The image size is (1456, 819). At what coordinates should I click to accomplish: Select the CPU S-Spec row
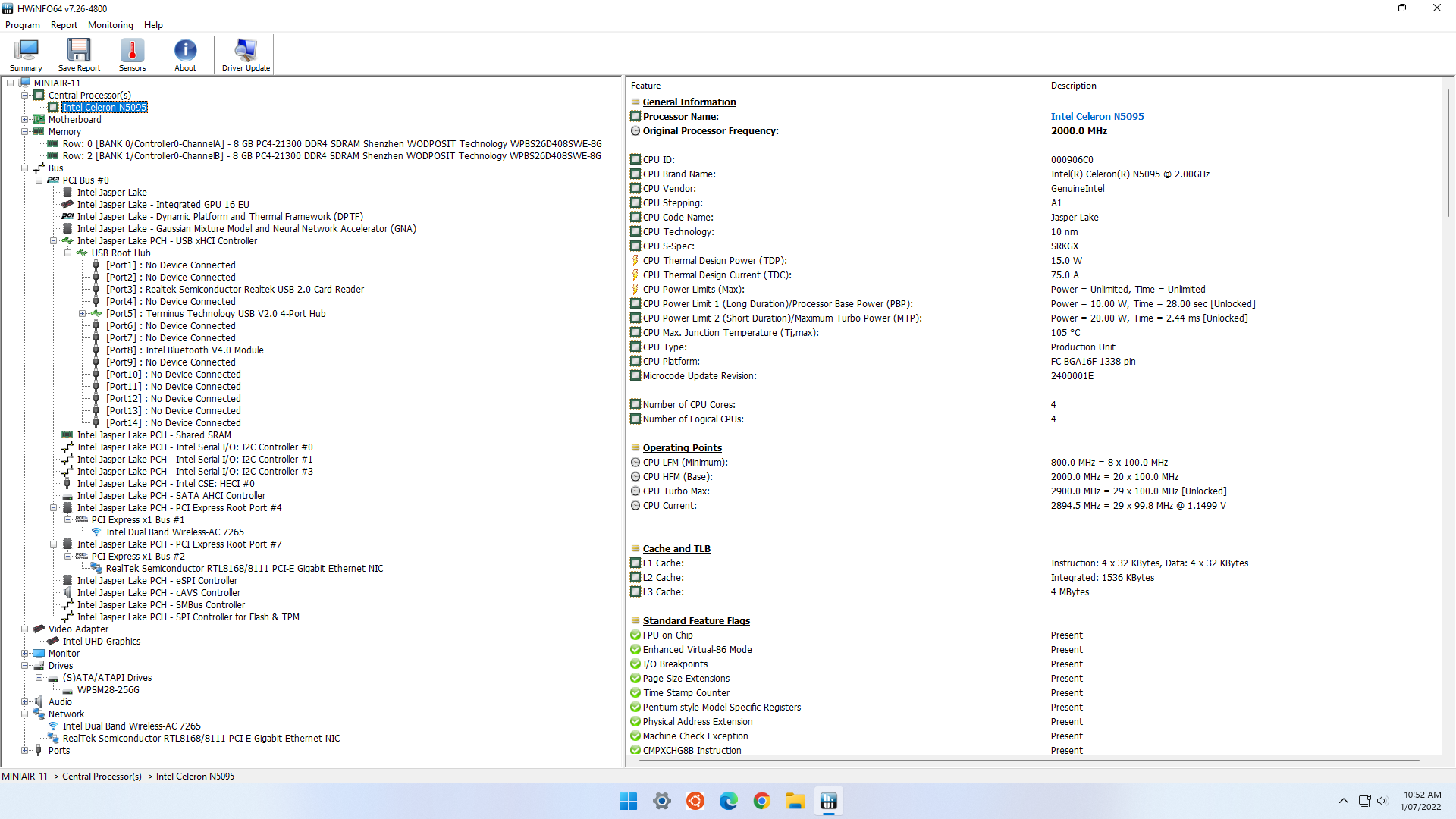point(1034,246)
